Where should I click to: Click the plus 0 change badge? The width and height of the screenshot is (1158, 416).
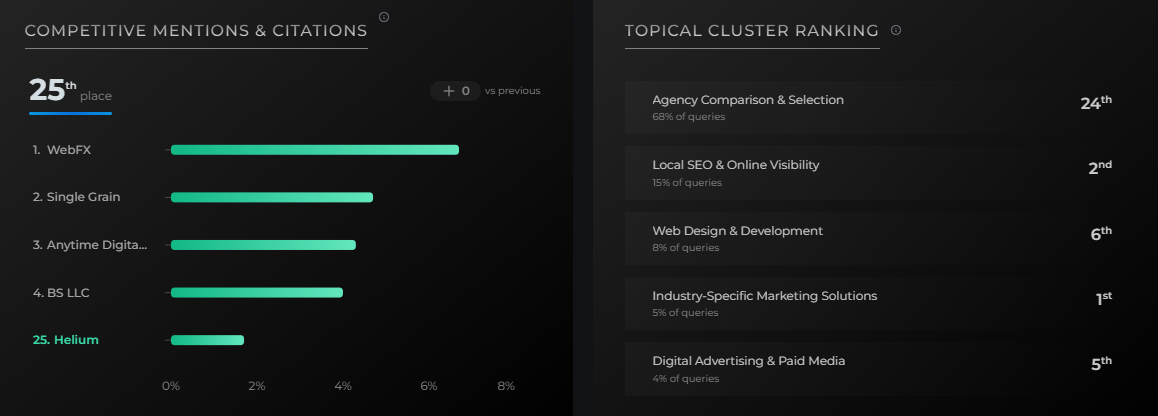(x=456, y=91)
